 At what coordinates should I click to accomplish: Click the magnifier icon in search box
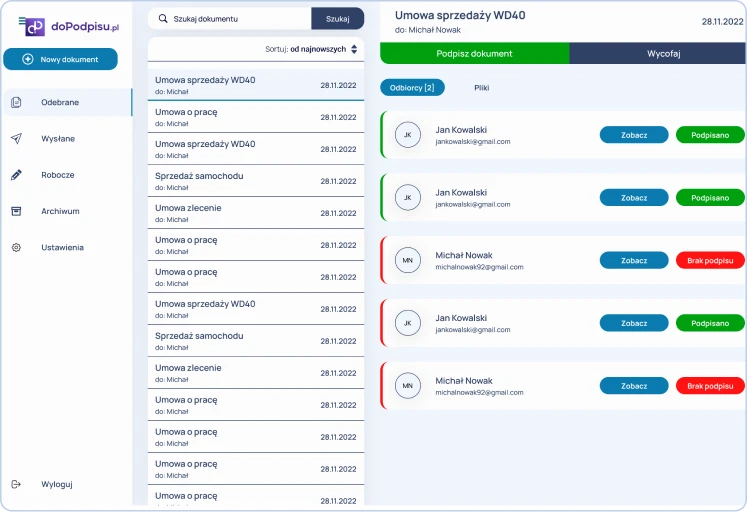coord(163,19)
